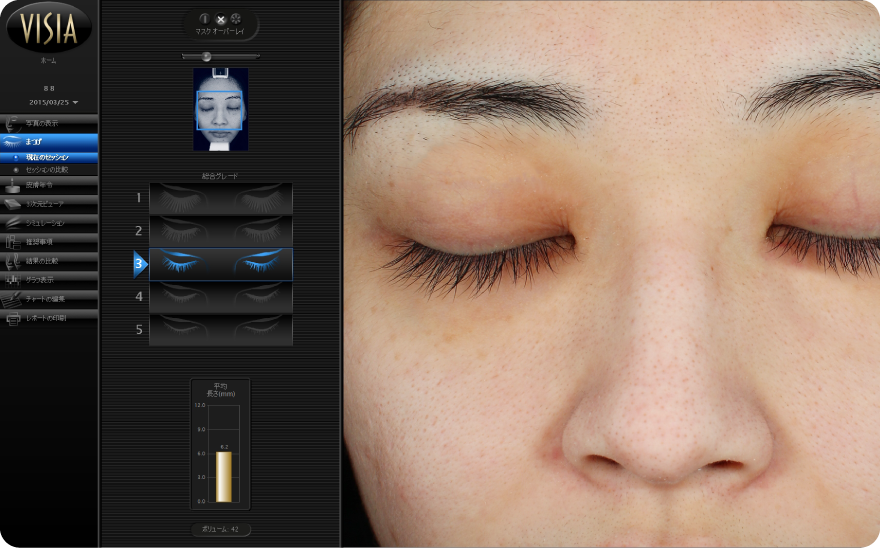Open the シミュレーション simulation section

point(48,222)
